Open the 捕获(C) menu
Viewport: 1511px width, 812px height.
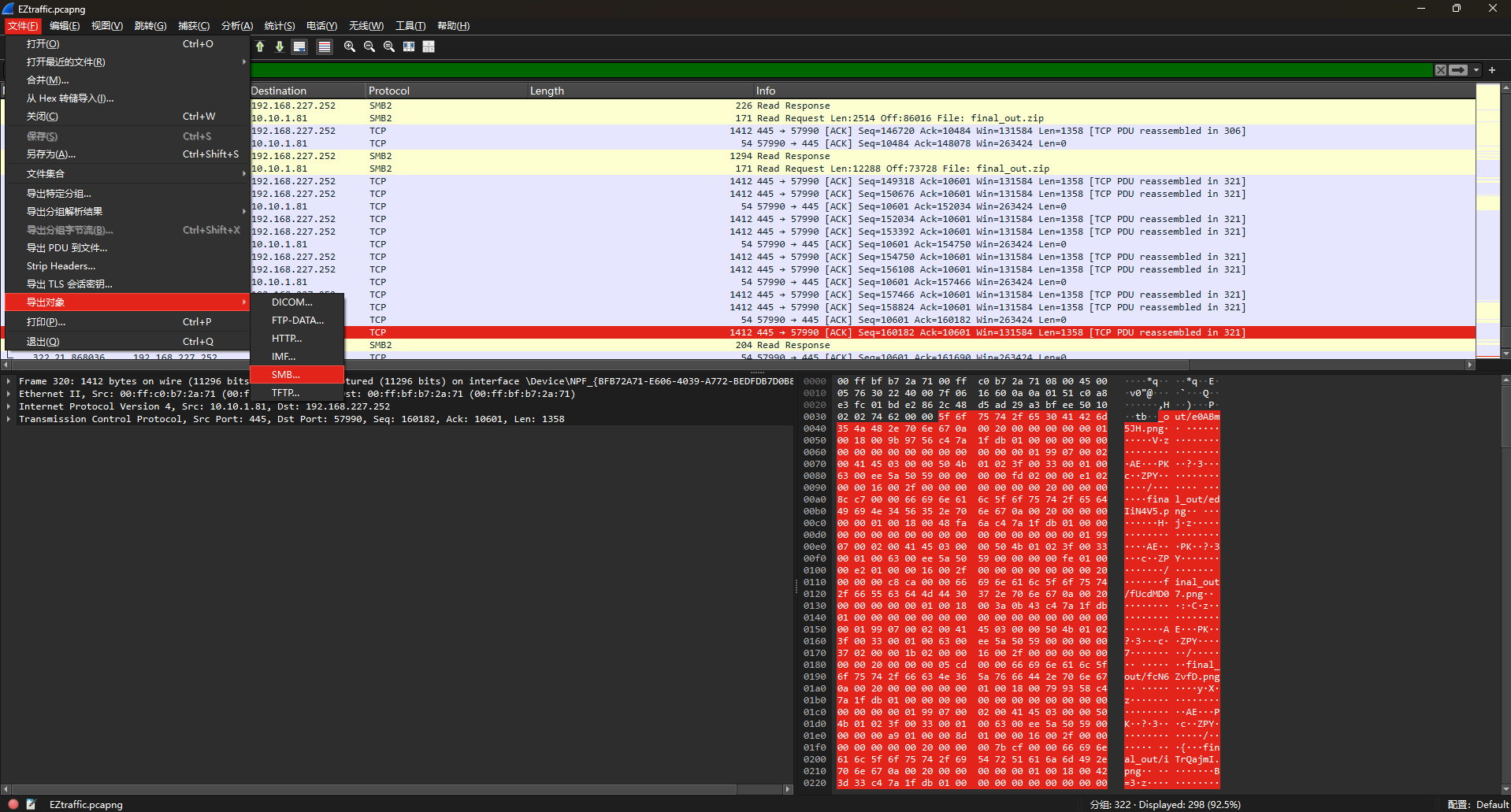tap(194, 26)
